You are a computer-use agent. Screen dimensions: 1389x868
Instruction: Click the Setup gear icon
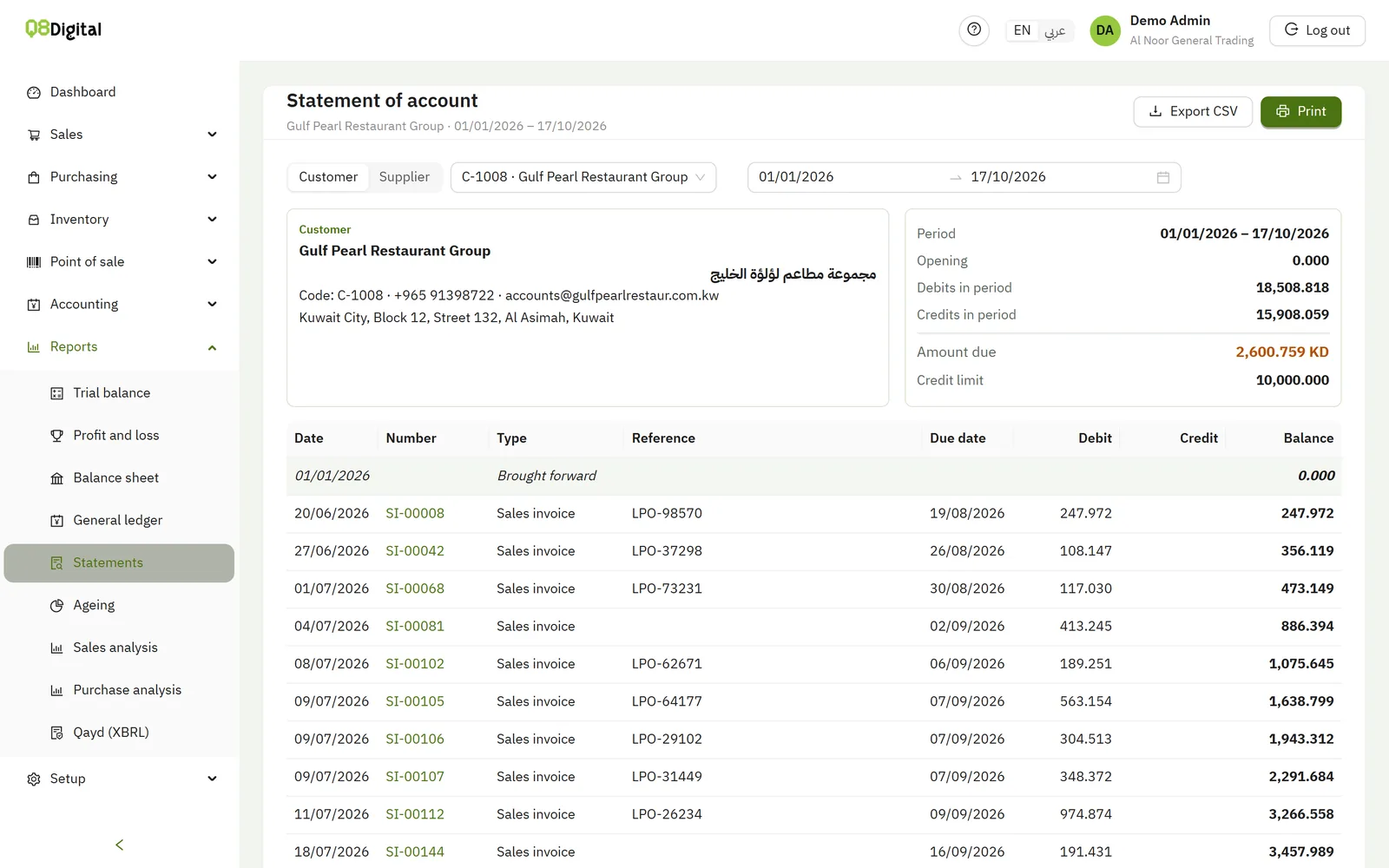pyautogui.click(x=34, y=779)
